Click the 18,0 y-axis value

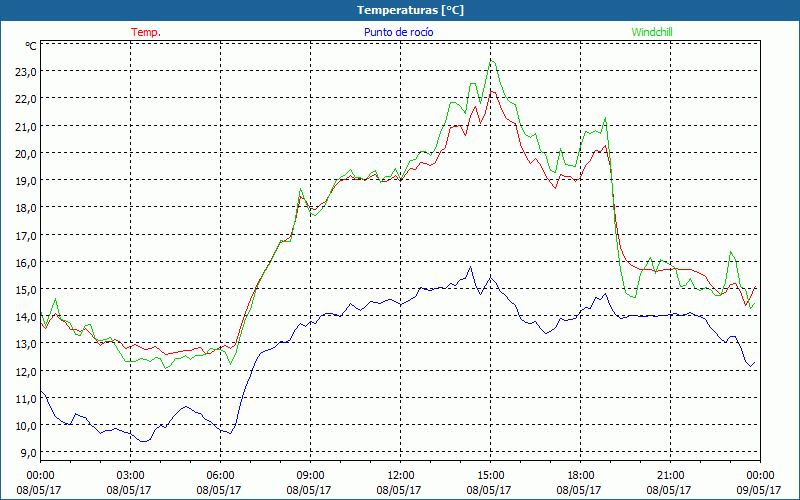(26, 208)
